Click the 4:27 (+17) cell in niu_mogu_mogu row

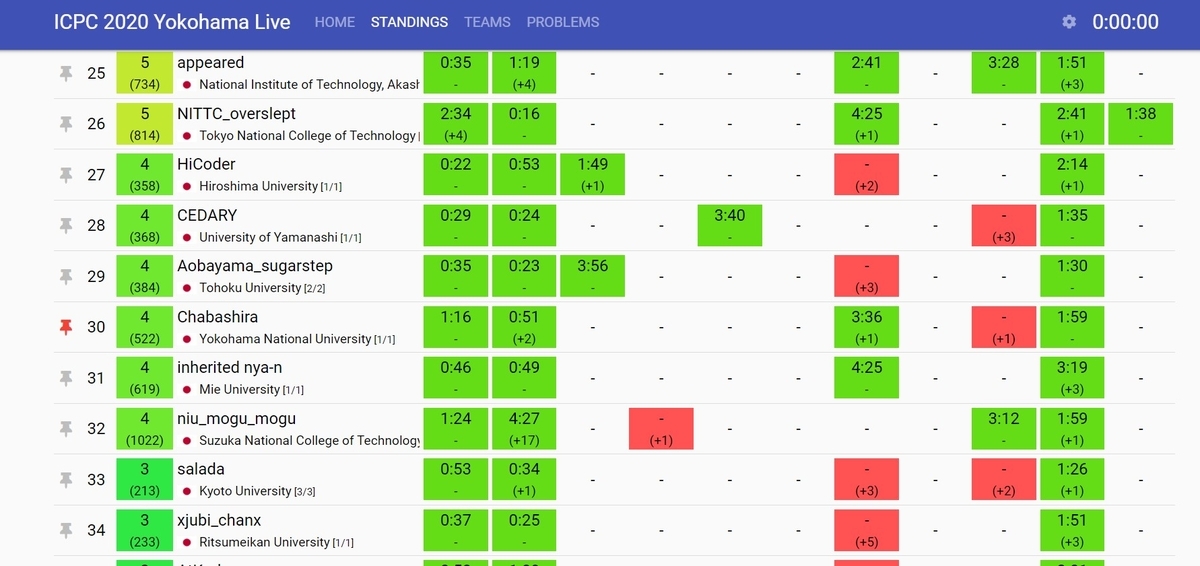(x=524, y=430)
